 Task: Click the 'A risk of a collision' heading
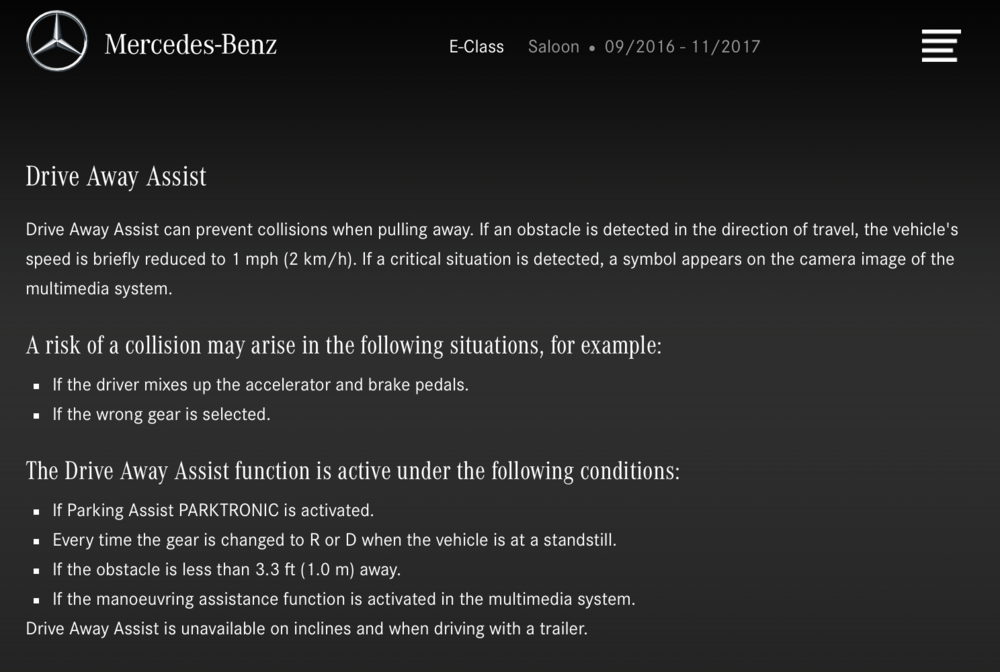(x=344, y=346)
